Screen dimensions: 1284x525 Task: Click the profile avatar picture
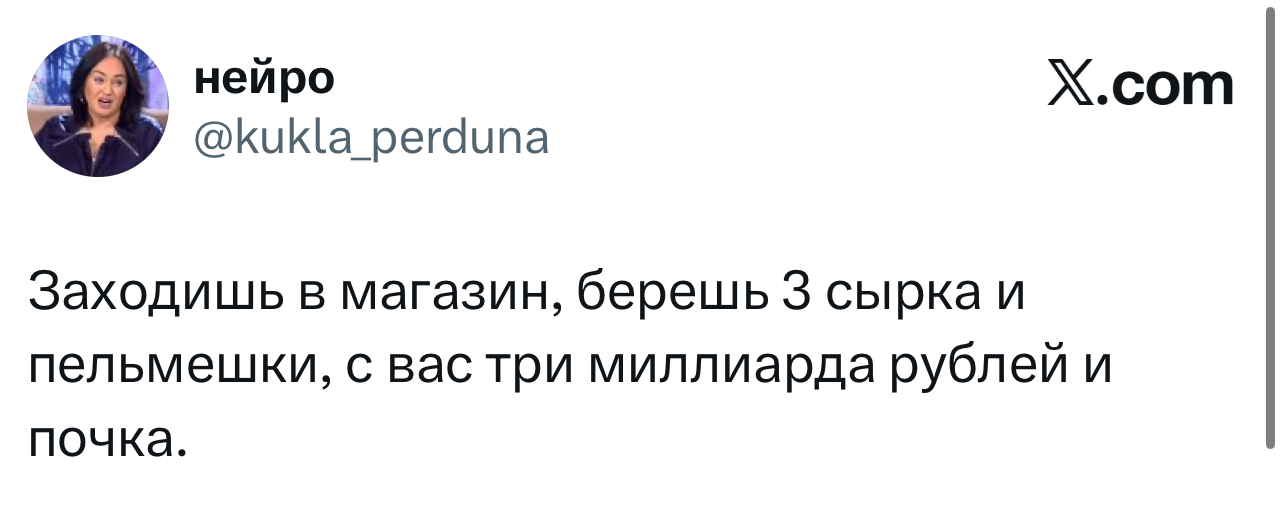coord(98,106)
